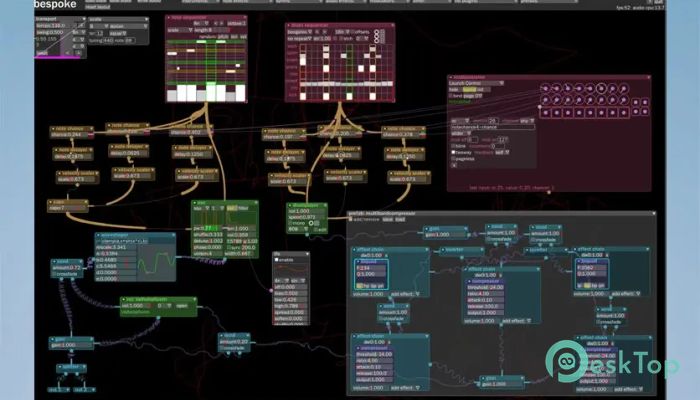
Task: Click tuning 440 field in scale module
Action: tap(108, 40)
